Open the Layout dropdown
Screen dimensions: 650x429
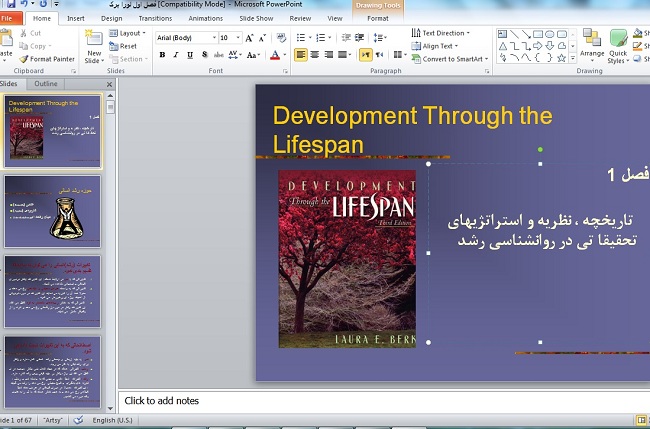click(127, 33)
